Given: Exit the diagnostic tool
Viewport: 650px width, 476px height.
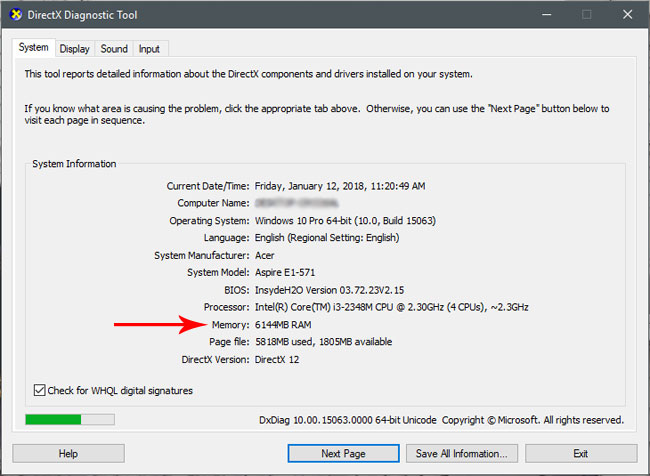Looking at the screenshot, I should pyautogui.click(x=581, y=454).
